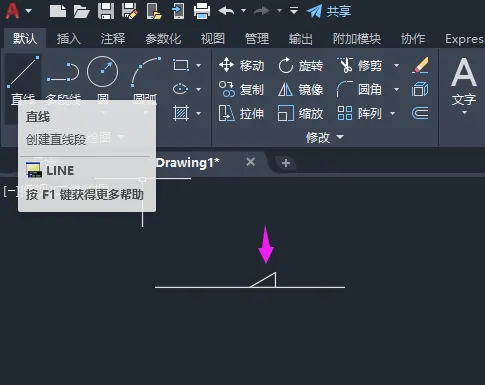Select the 复制 copy tool
This screenshot has height=385, width=485.
(242, 89)
